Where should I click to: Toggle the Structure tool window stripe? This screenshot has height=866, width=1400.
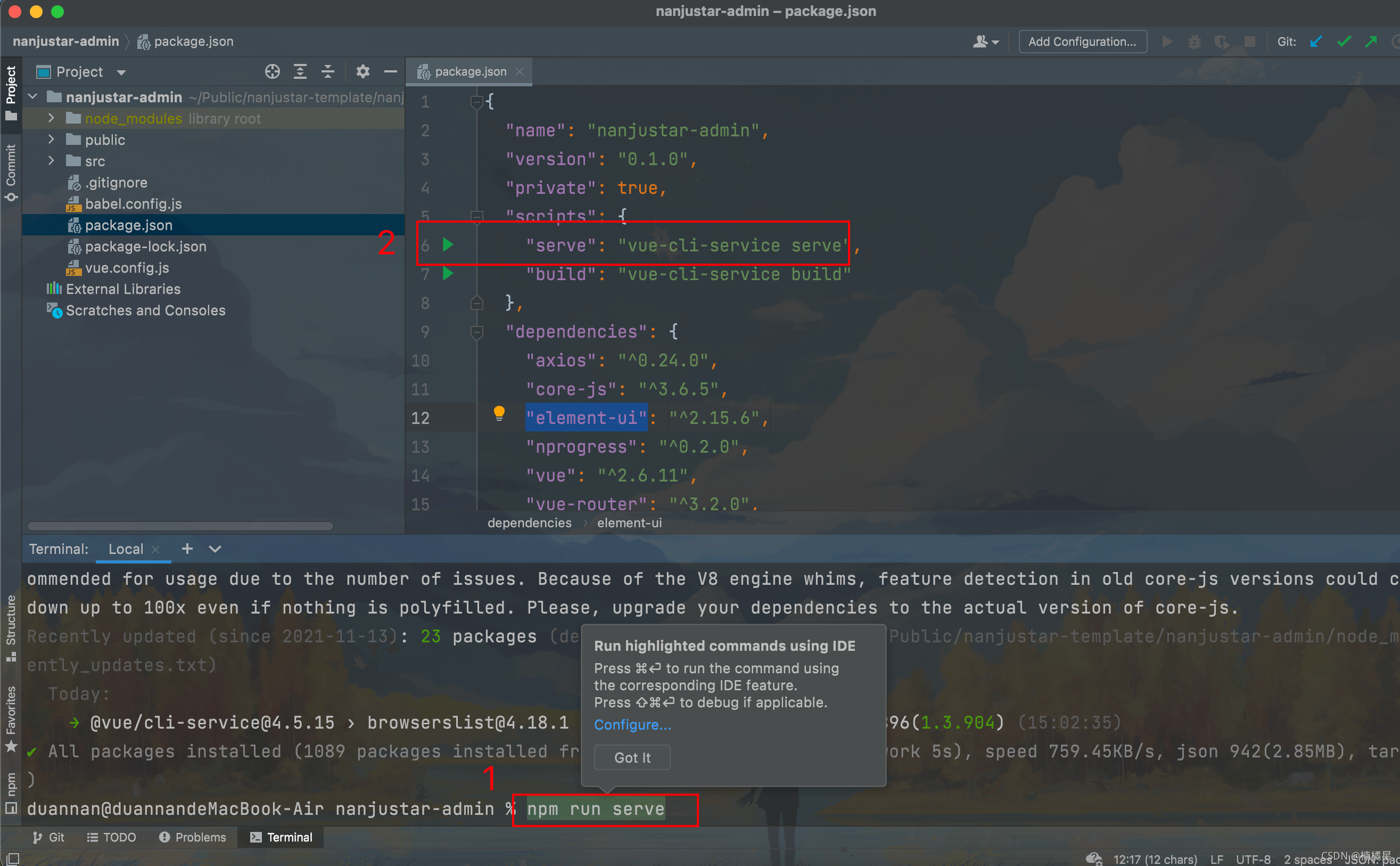11,627
